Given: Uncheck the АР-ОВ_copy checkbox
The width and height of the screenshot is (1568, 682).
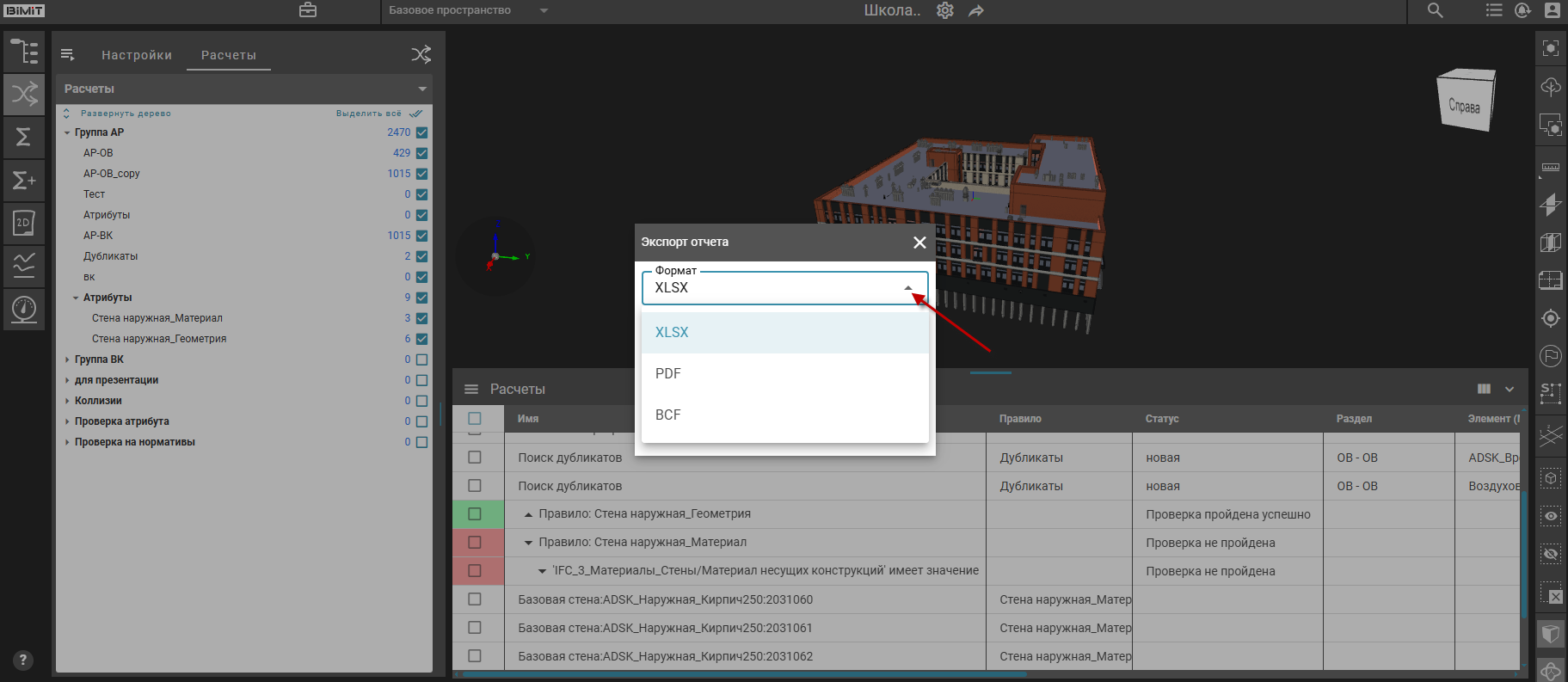Looking at the screenshot, I should (x=421, y=174).
